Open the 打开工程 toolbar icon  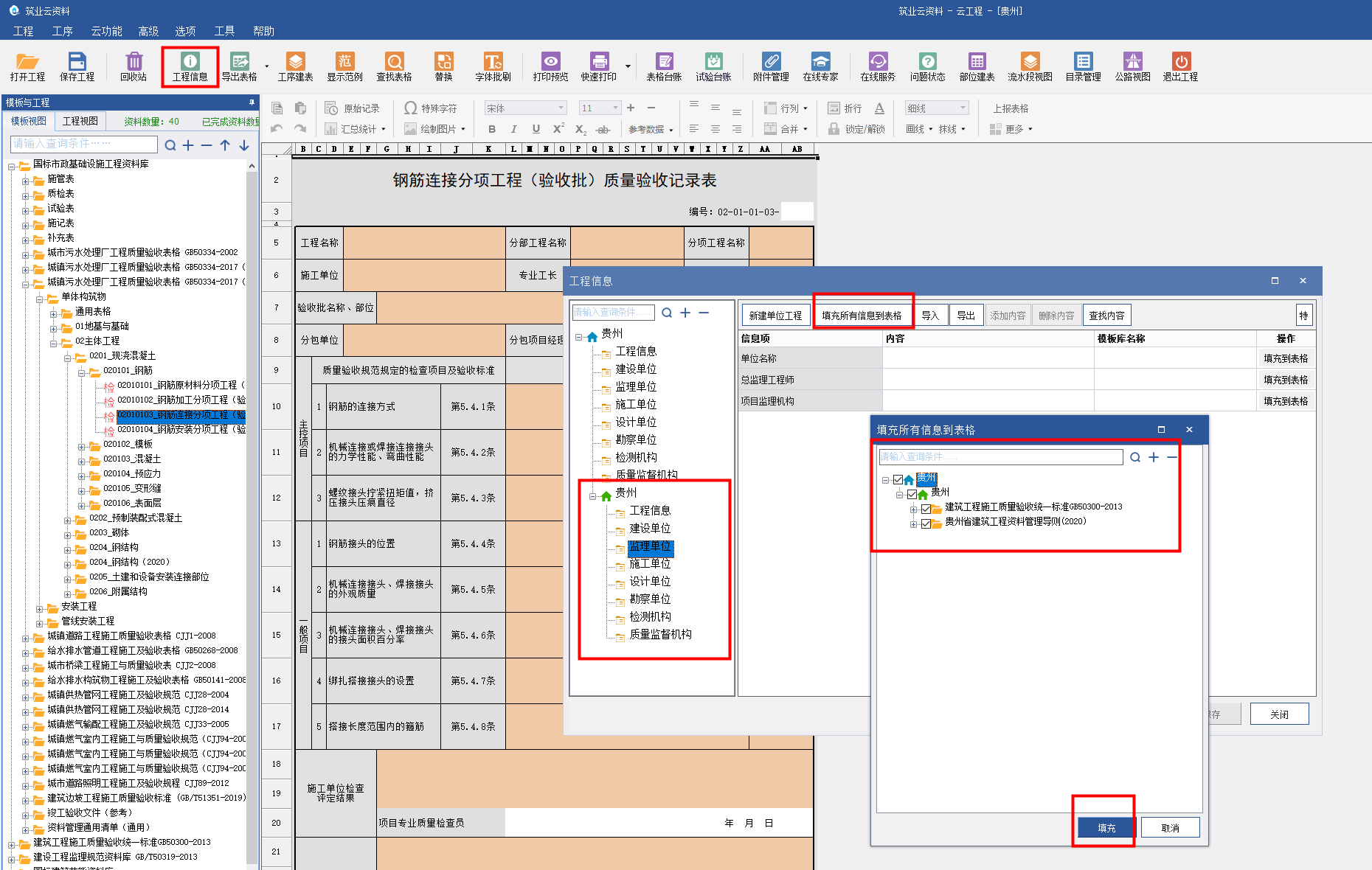pos(27,66)
